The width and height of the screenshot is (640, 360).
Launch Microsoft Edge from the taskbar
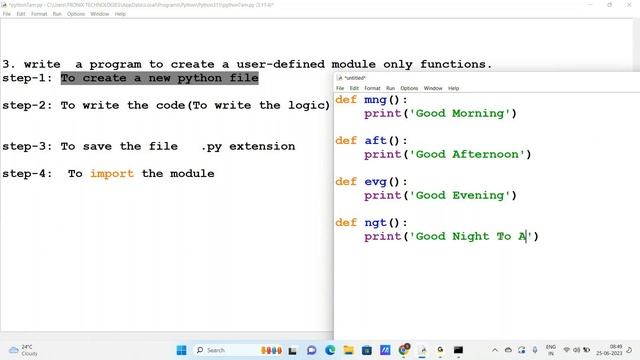(330, 350)
